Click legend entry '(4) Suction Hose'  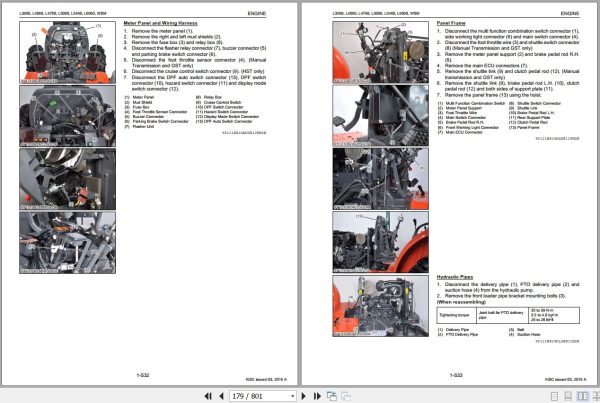coord(525,334)
